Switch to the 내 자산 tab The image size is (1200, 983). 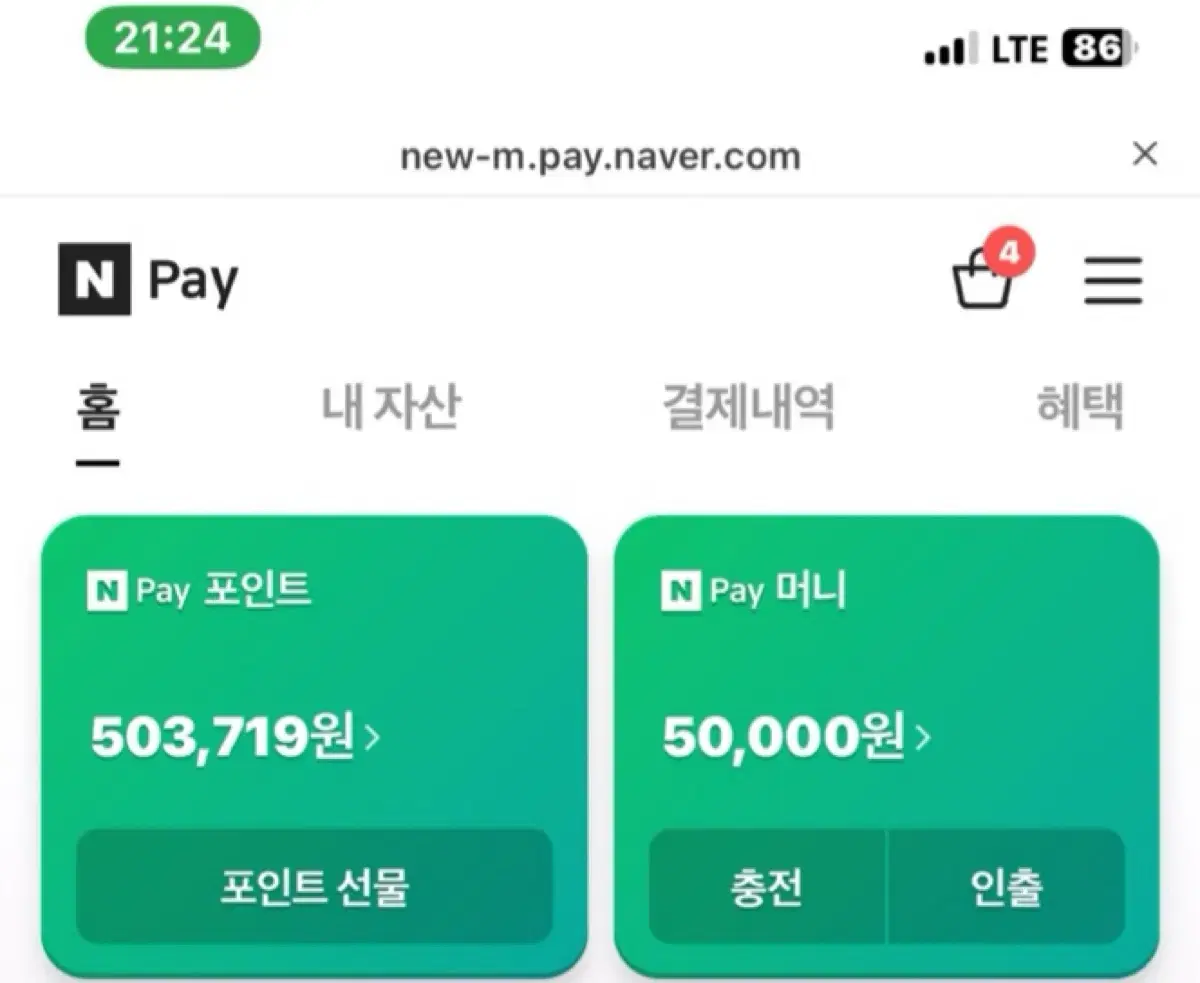tap(391, 408)
